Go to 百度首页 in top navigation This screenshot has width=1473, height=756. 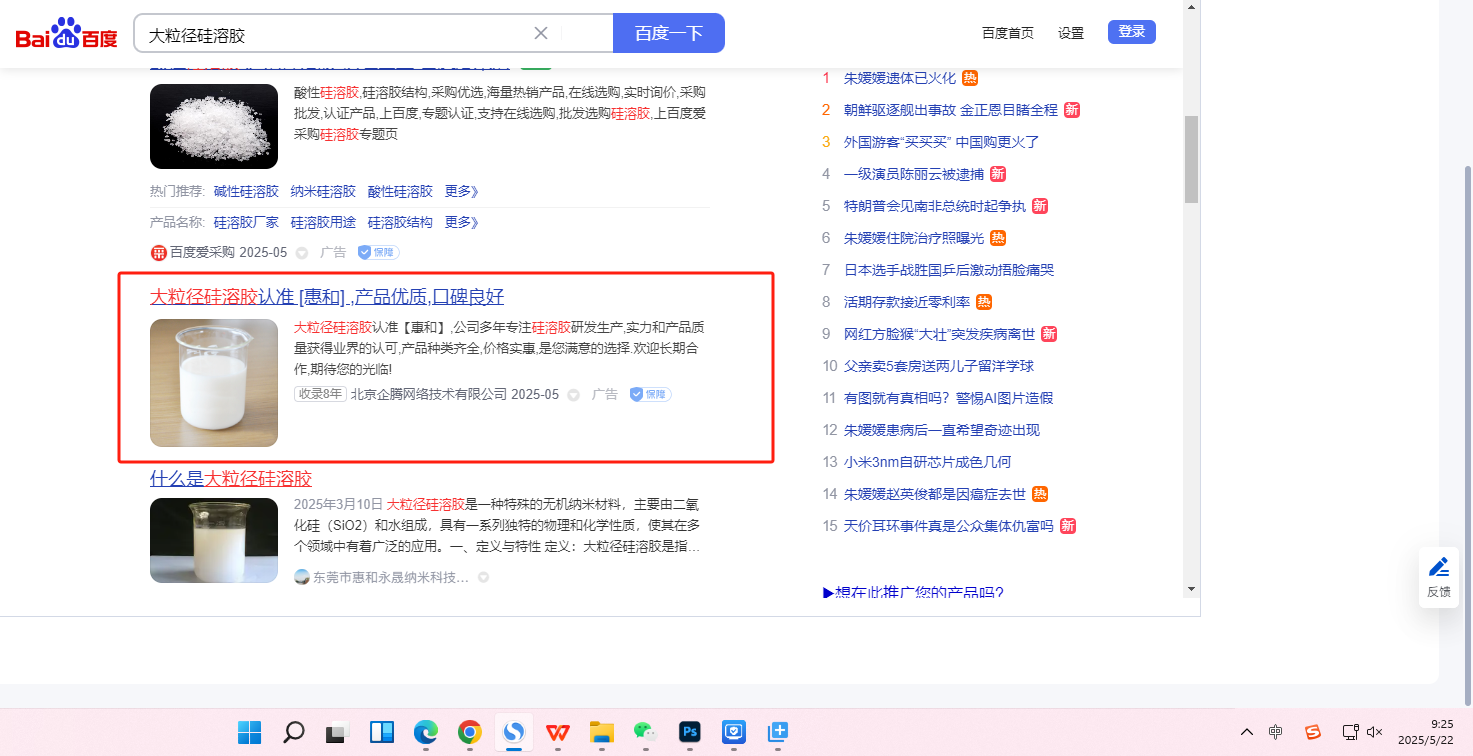point(1007,33)
